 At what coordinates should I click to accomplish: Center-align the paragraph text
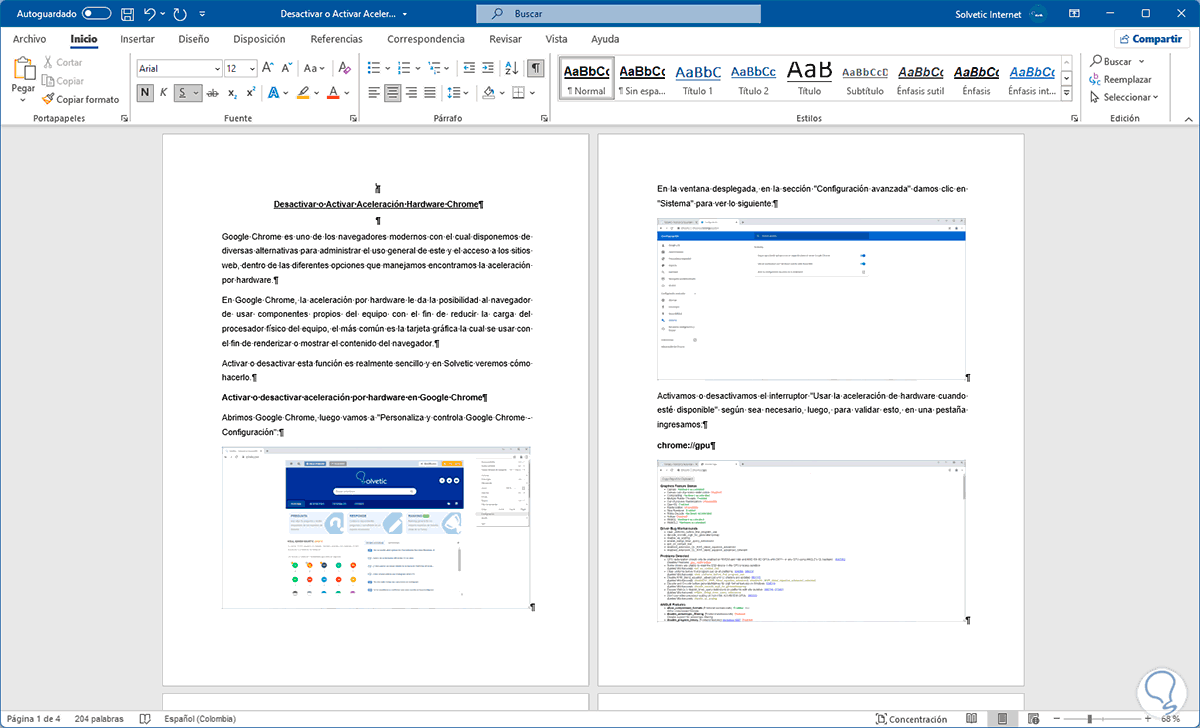[x=393, y=93]
